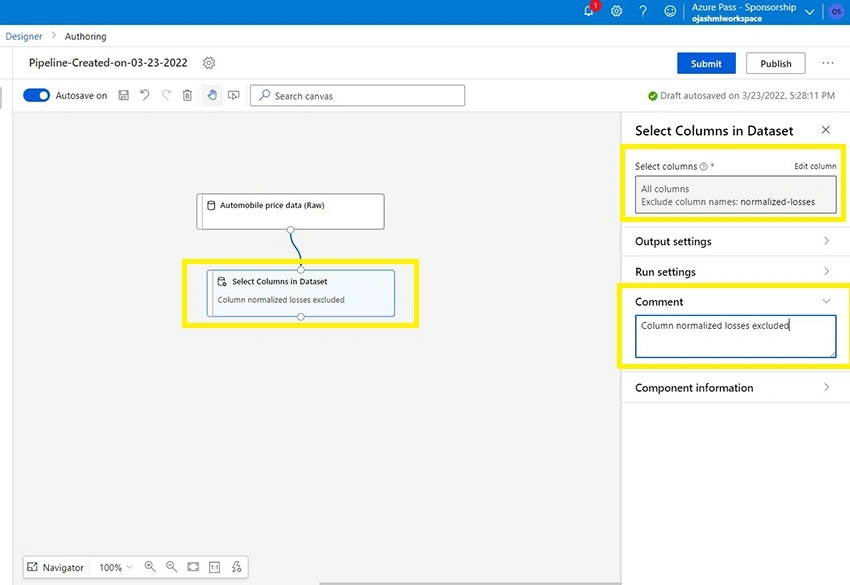Click the zoom in magnifier icon
The height and width of the screenshot is (585, 850).
150,567
